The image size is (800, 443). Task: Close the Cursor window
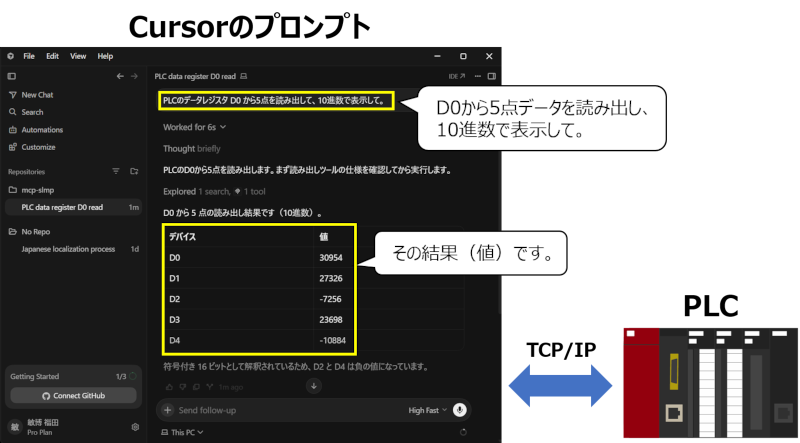click(x=489, y=56)
